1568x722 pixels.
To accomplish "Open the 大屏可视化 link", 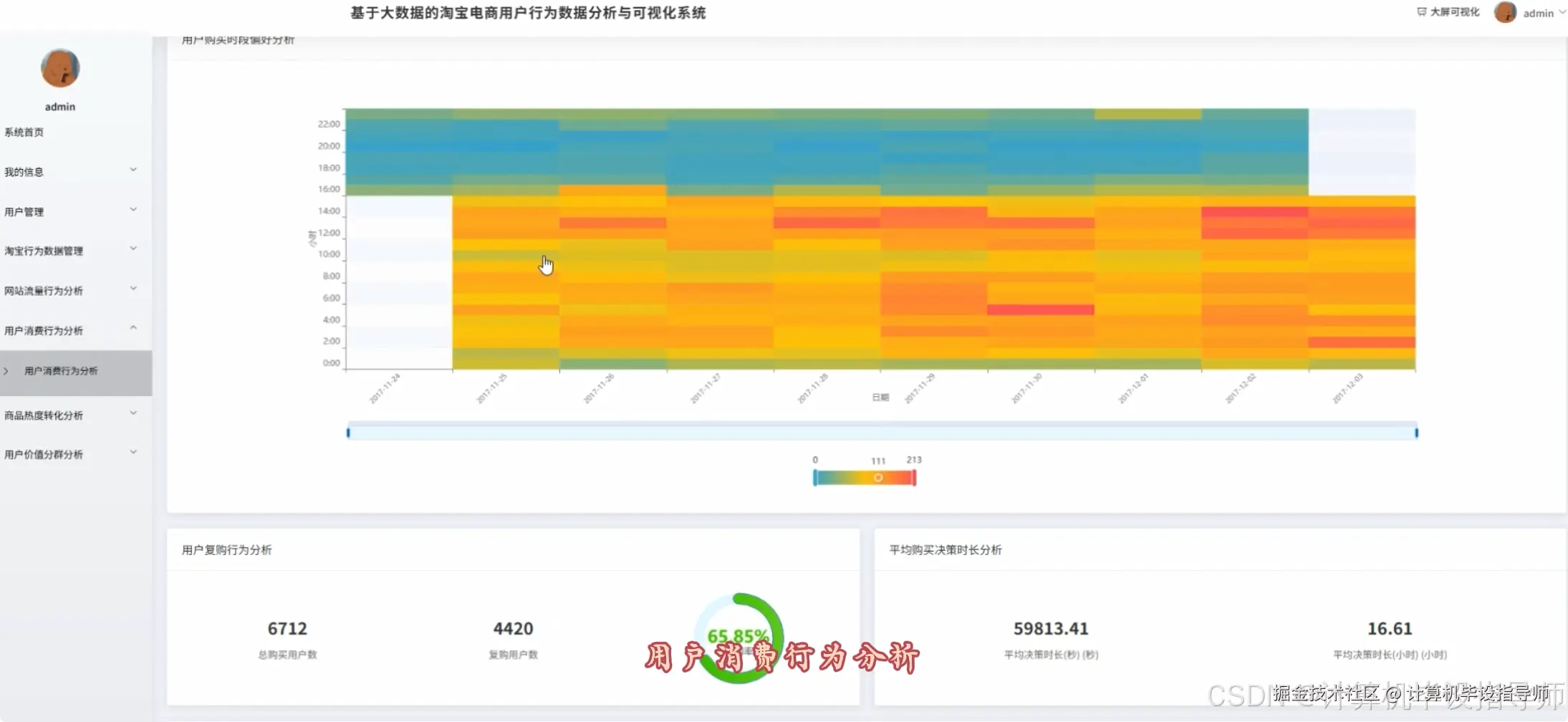I will point(1454,11).
